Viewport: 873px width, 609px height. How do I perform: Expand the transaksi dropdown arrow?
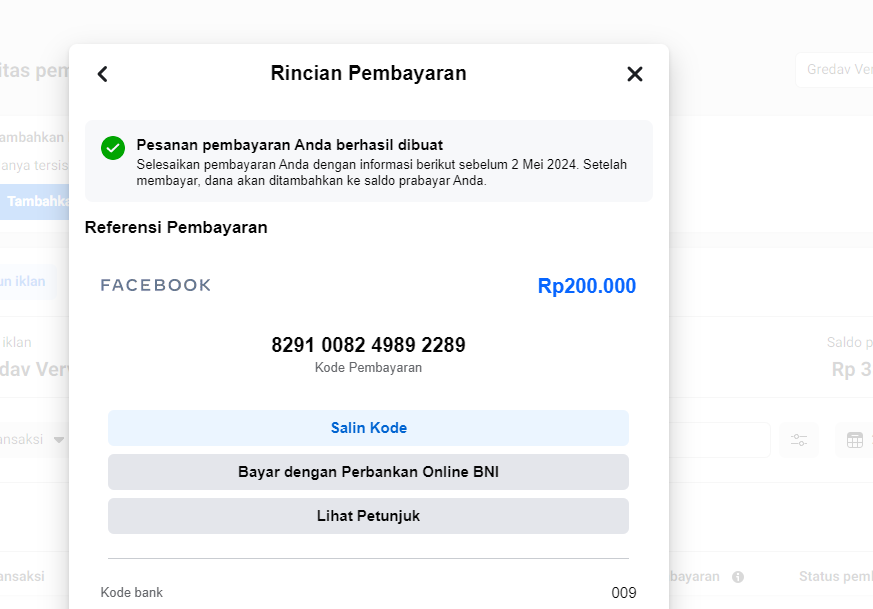(x=59, y=440)
